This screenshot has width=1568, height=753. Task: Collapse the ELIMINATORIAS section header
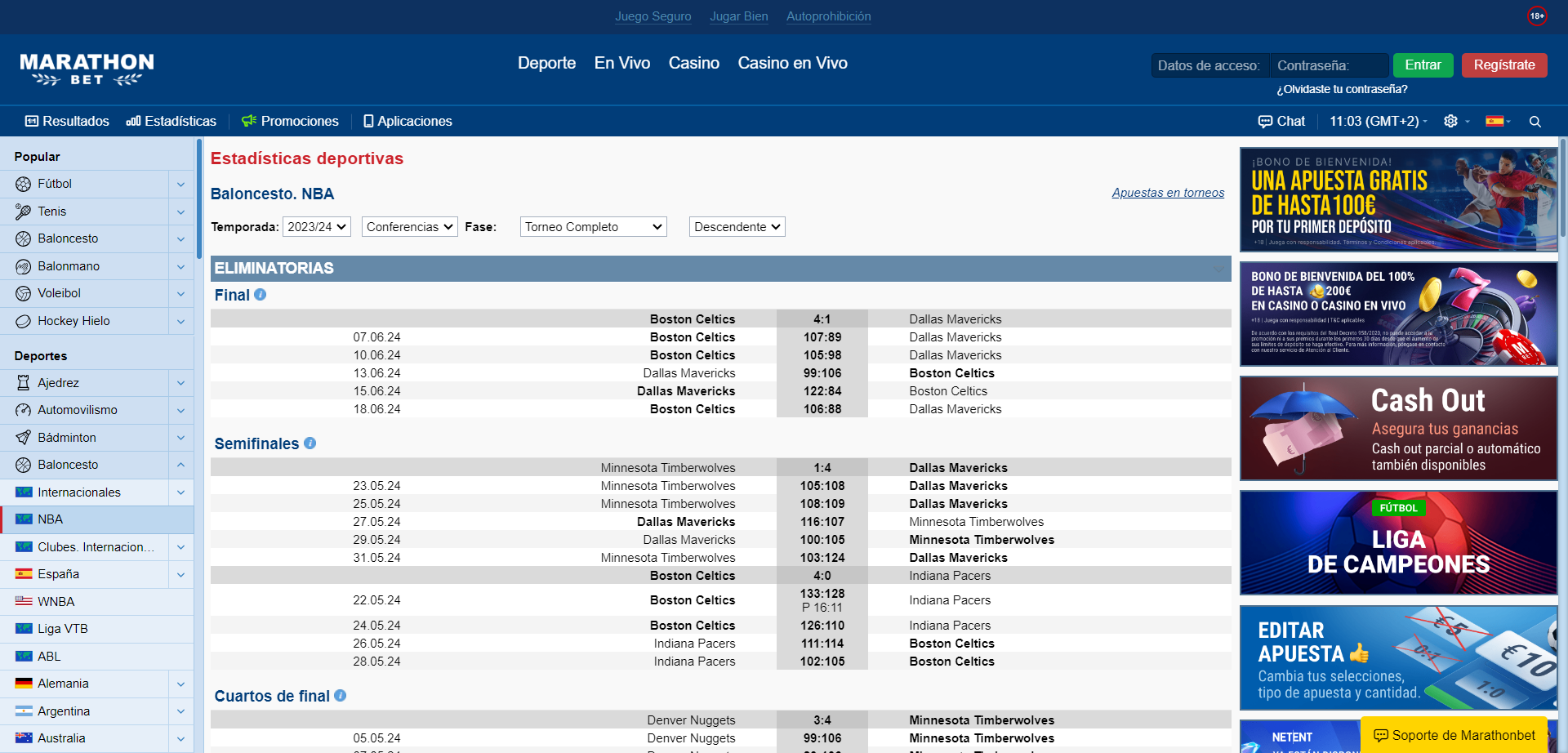(1218, 269)
